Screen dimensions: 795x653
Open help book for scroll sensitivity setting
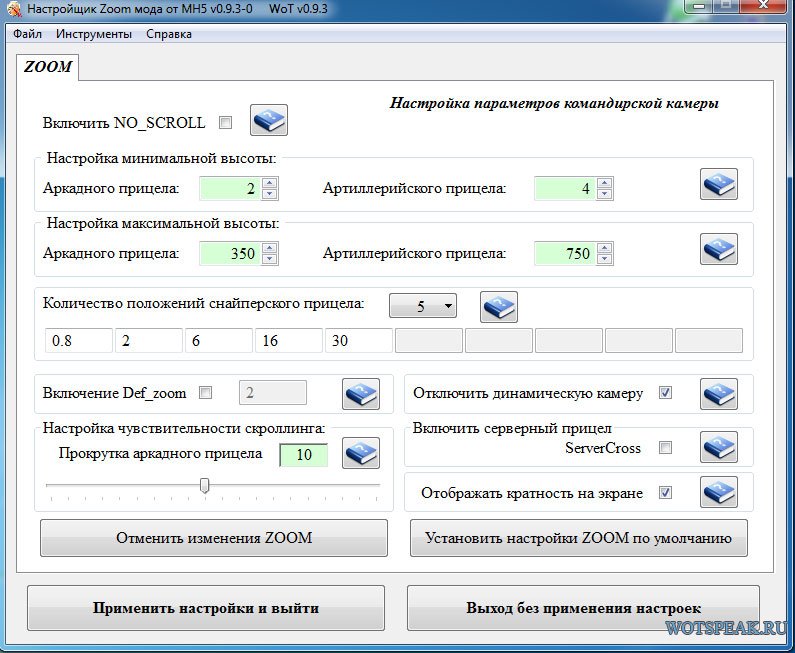(x=361, y=455)
